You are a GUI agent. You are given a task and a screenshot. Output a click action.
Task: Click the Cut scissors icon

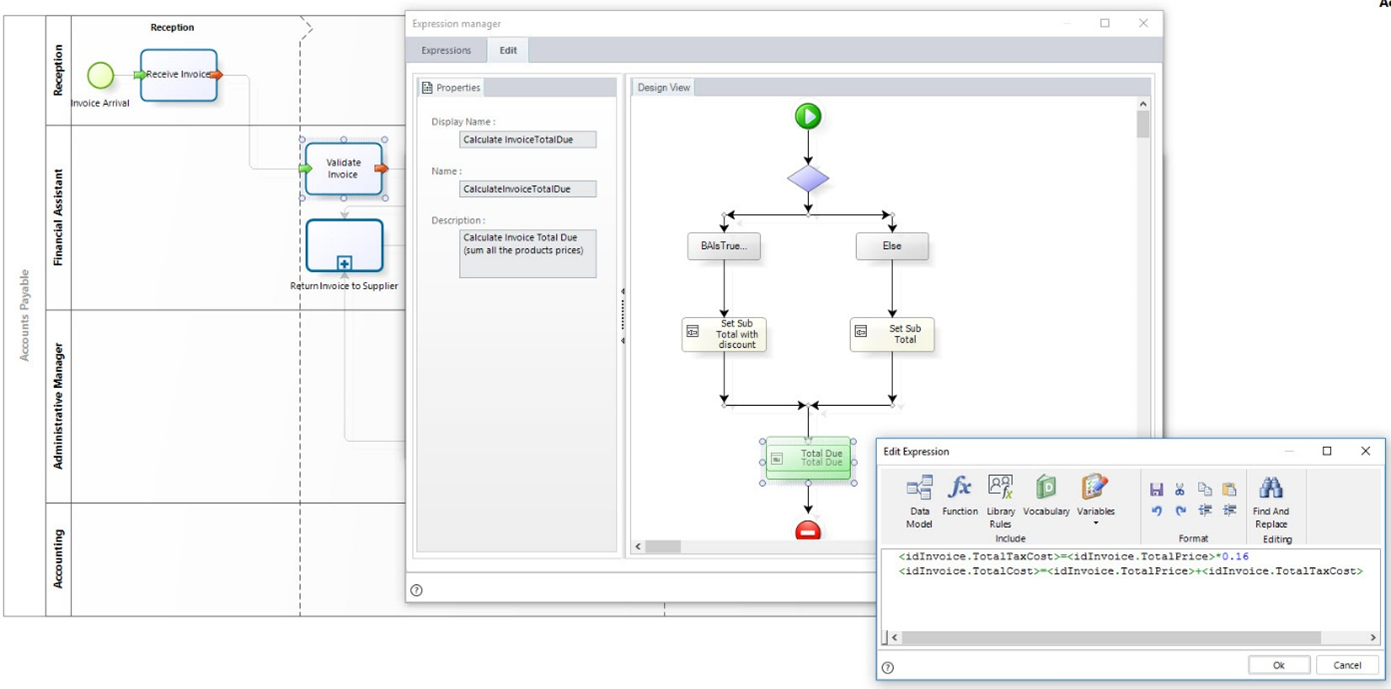1180,490
